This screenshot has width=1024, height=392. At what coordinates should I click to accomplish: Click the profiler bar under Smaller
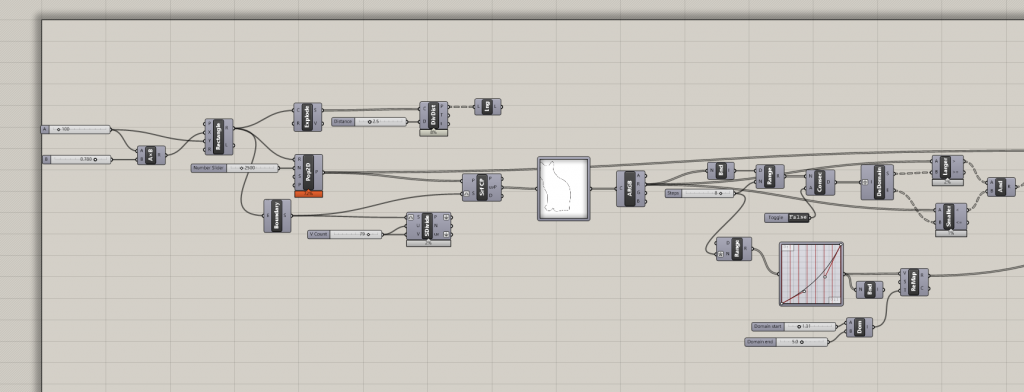[952, 233]
